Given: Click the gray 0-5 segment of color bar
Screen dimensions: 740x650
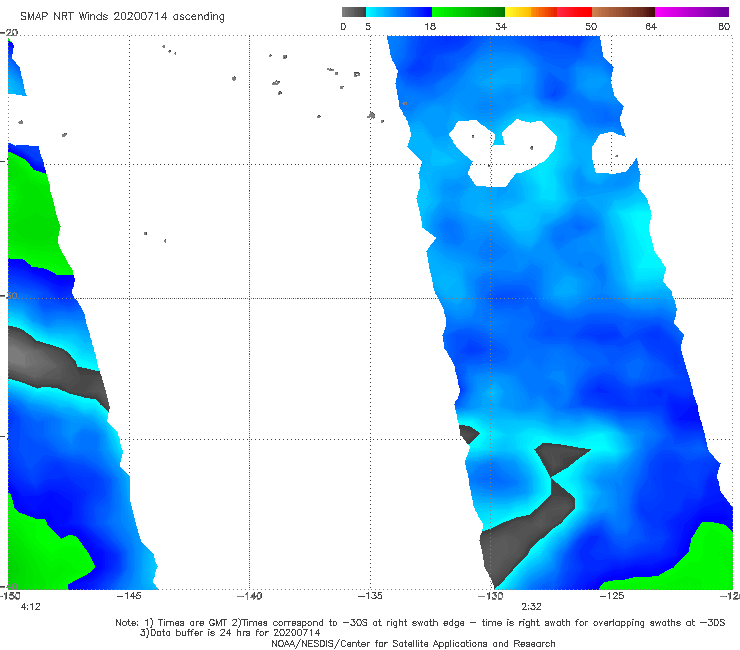Looking at the screenshot, I should pos(354,12).
